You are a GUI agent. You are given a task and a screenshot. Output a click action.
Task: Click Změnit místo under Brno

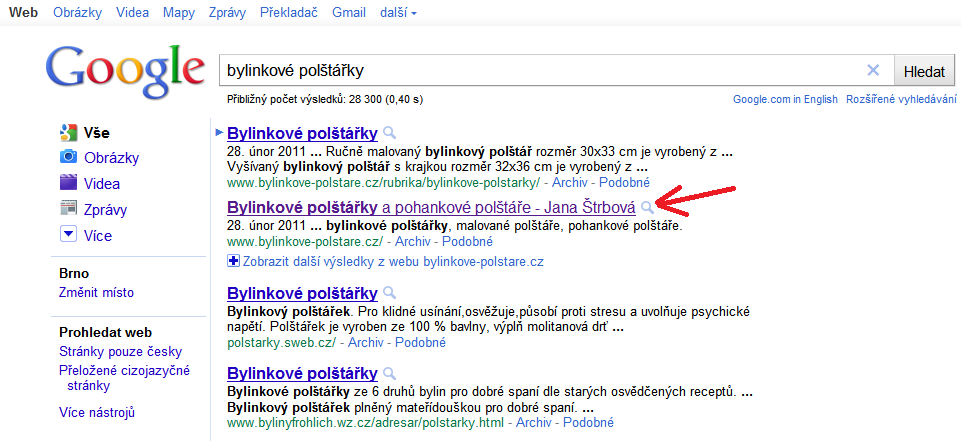(x=96, y=293)
